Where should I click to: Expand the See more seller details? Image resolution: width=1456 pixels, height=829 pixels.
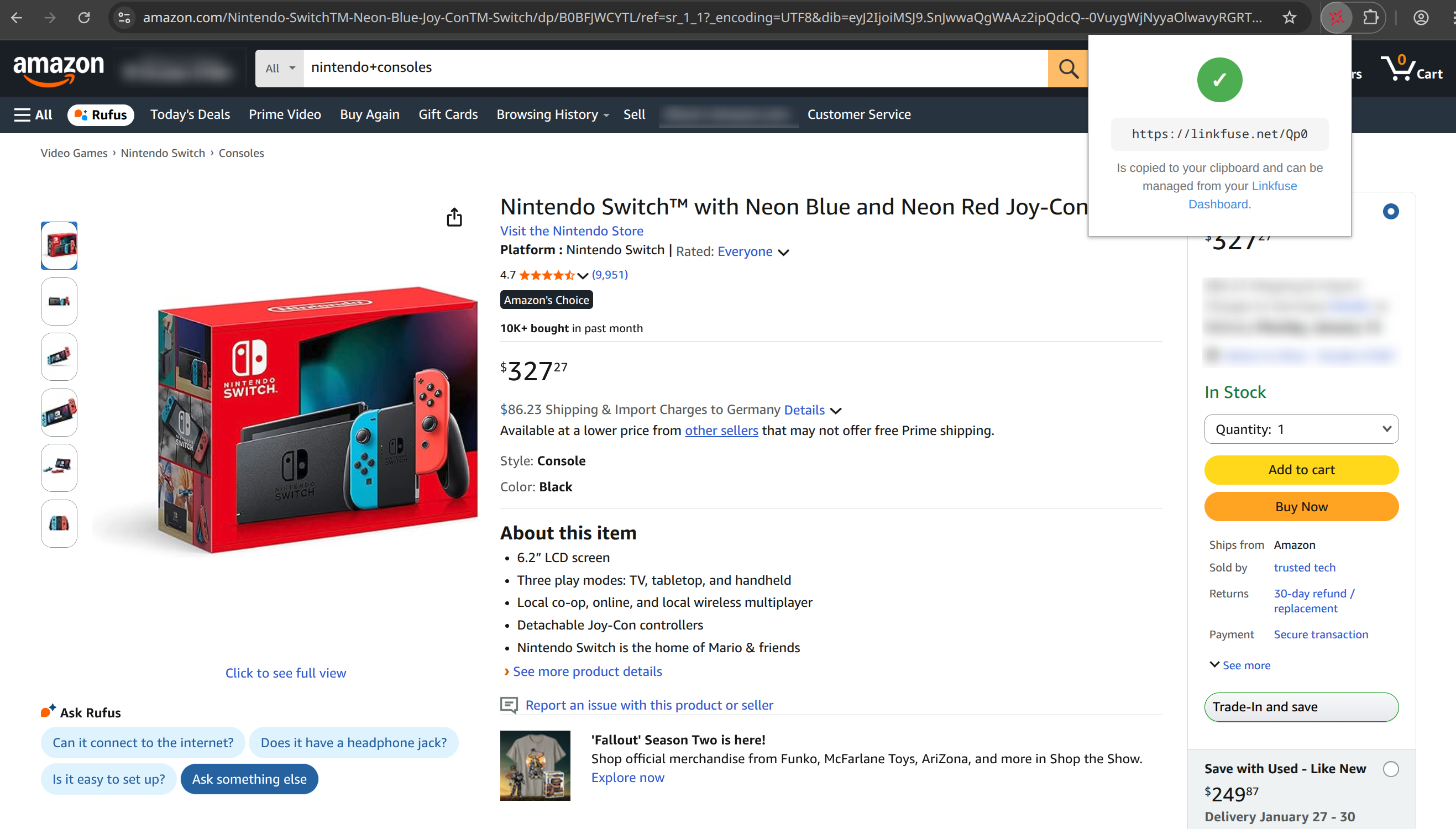1240,665
